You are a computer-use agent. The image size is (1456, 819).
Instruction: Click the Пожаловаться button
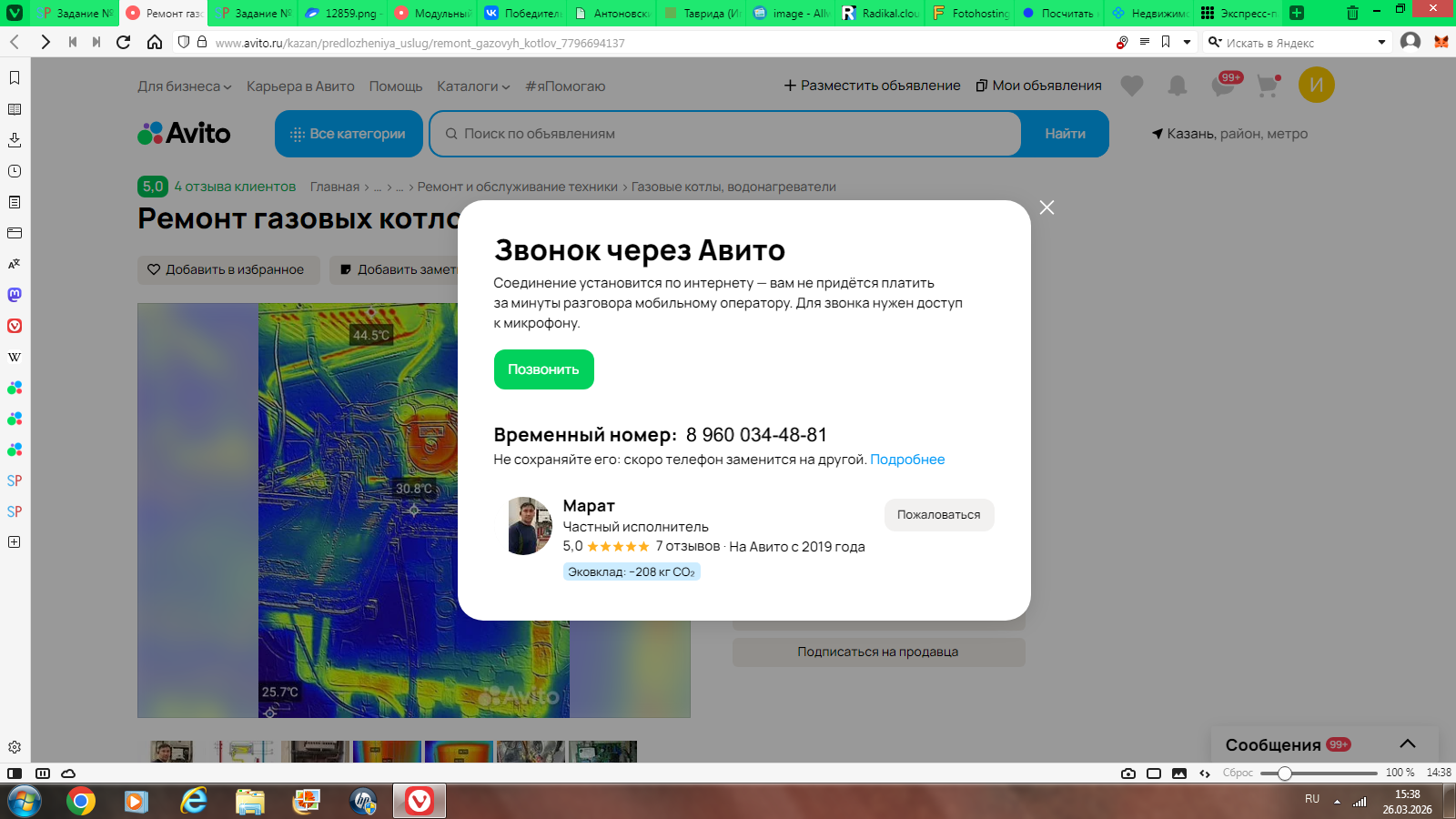coord(939,515)
